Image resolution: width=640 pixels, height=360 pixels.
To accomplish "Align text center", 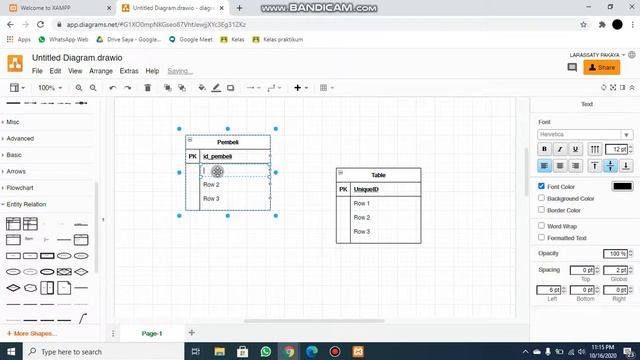I will point(560,166).
